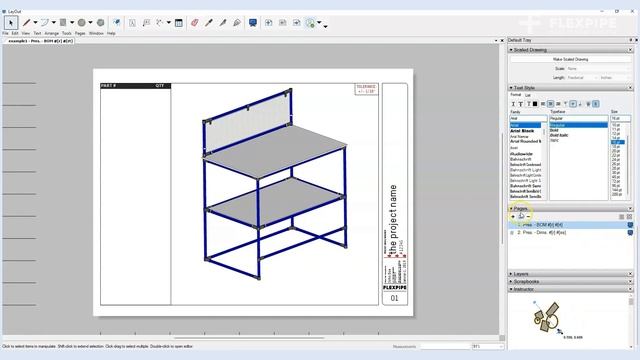Screen dimensions: 640x360
Task: Click the Measurements input box
Action: [445, 347]
